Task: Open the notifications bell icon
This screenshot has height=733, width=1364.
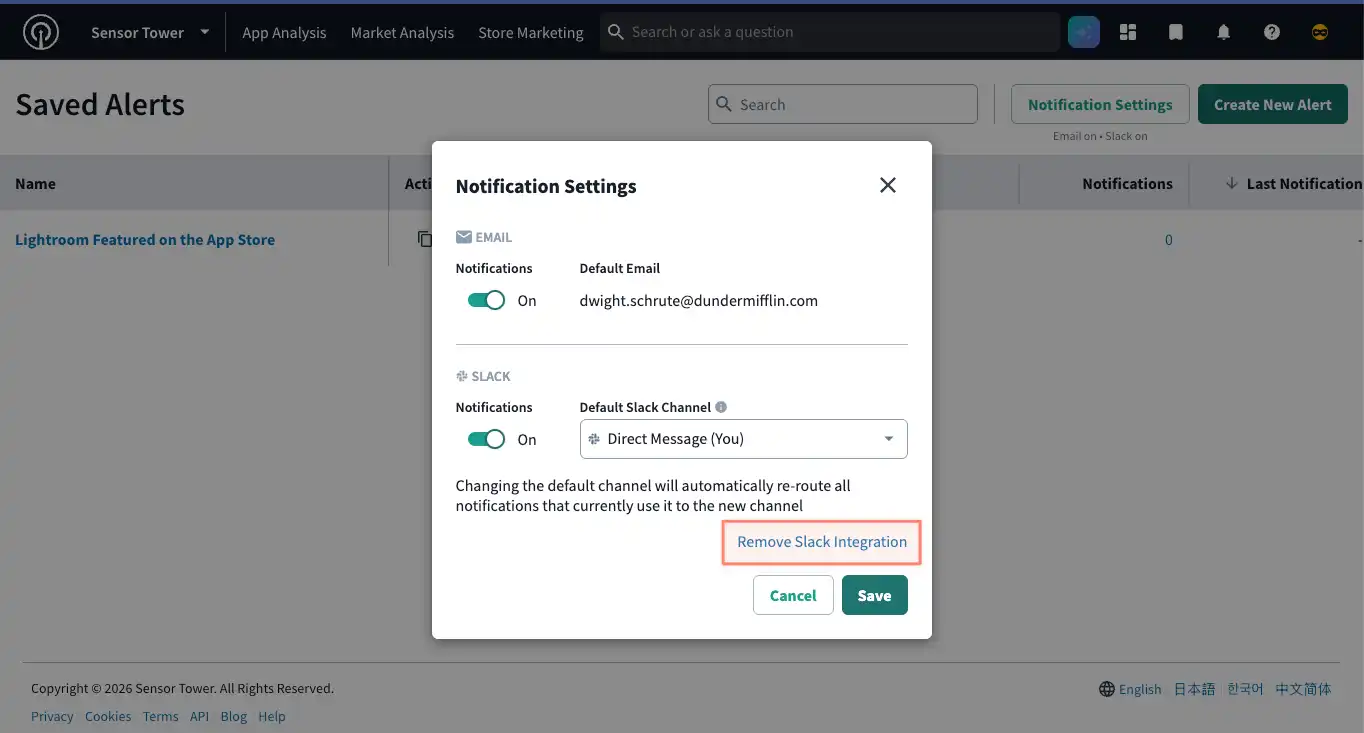Action: click(1224, 32)
